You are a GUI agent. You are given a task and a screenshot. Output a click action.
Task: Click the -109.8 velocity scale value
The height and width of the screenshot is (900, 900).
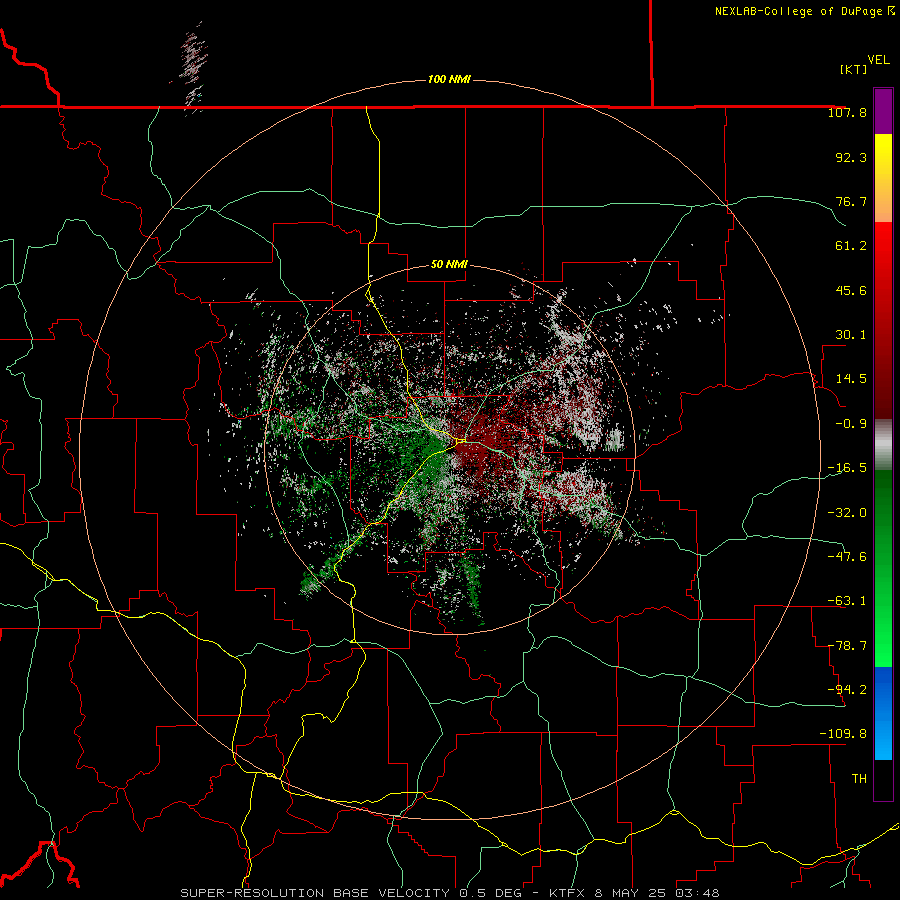coord(843,734)
